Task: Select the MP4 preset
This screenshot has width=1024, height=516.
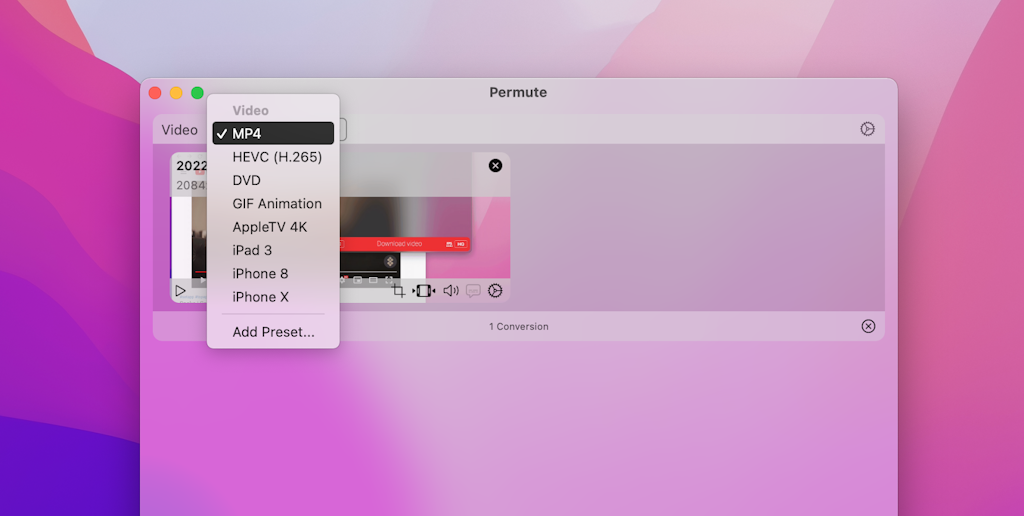Action: (x=273, y=133)
